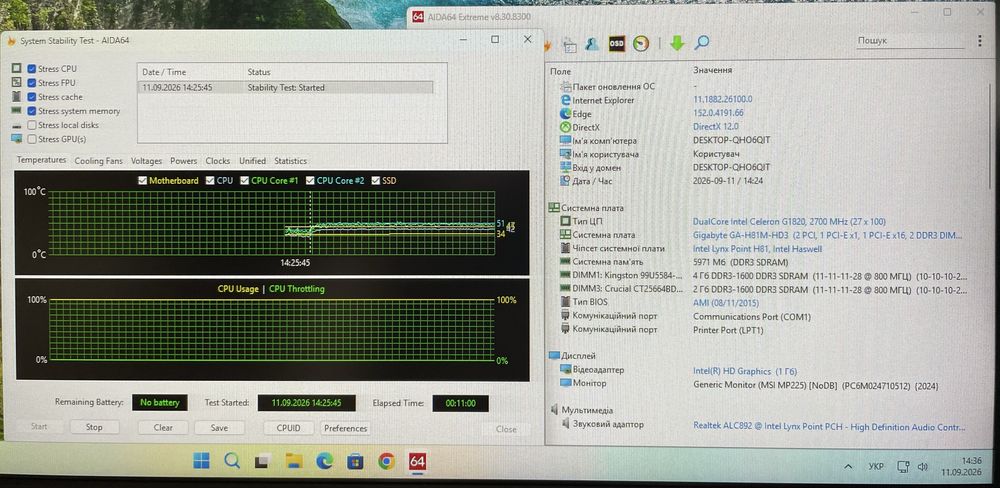This screenshot has width=1000, height=488.
Task: Switch to the Cooling Fans tab
Action: point(98,161)
